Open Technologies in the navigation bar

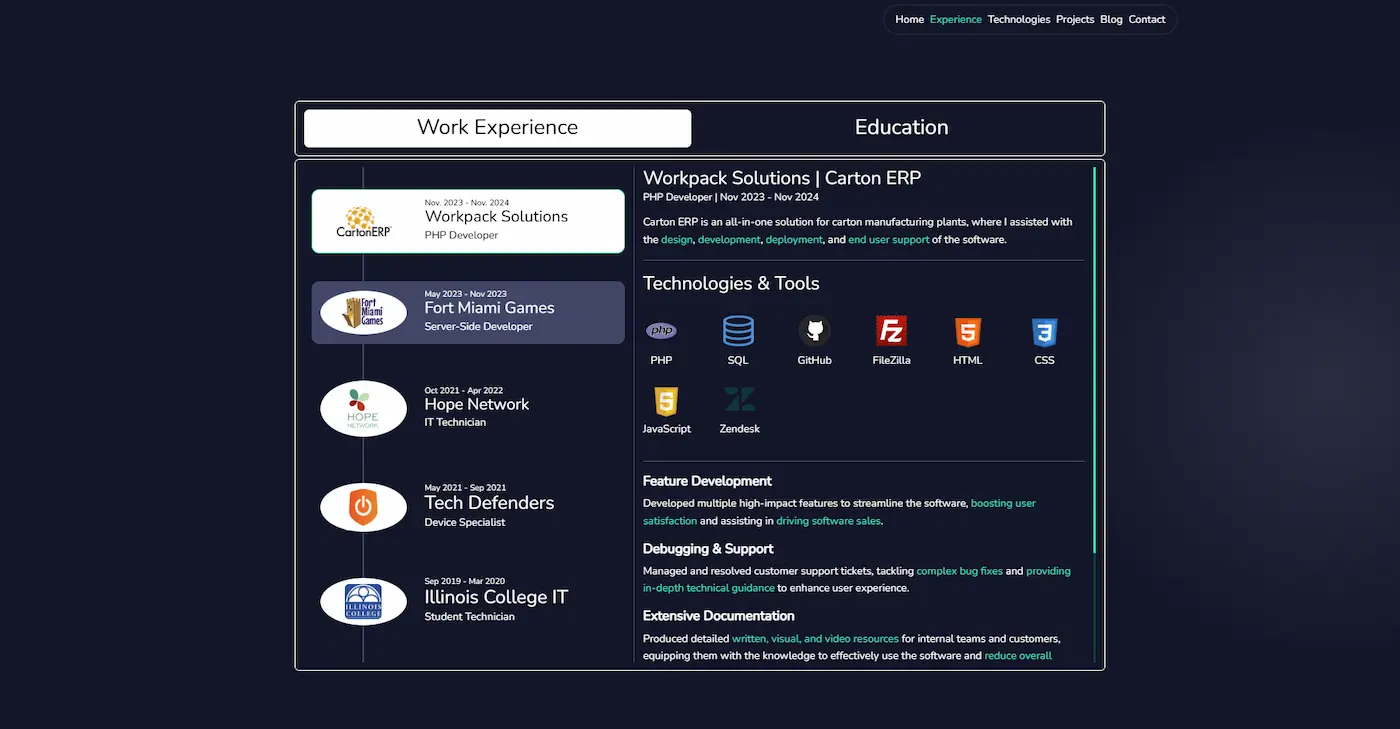[x=1018, y=19]
